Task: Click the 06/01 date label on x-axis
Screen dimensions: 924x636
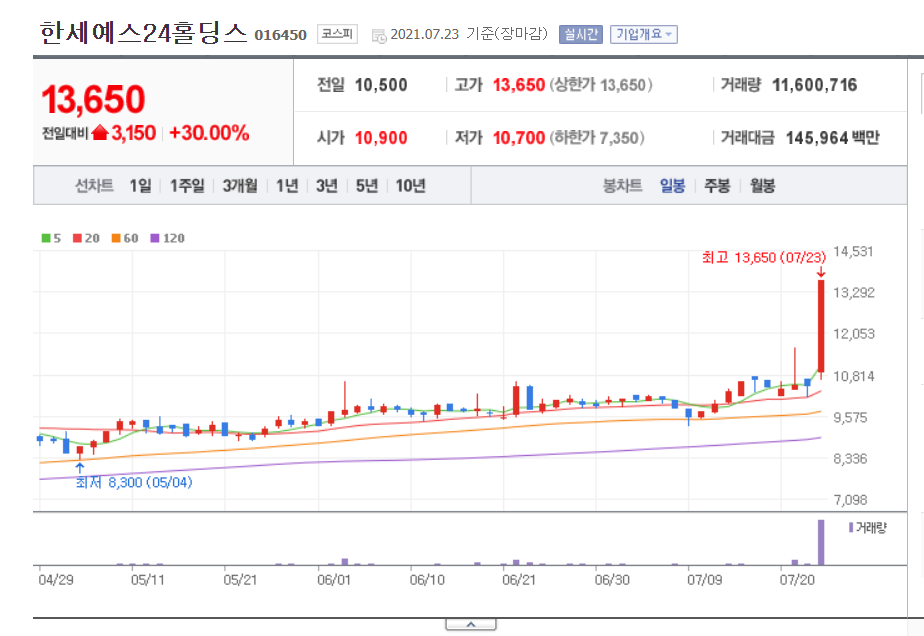Action: tap(334, 580)
